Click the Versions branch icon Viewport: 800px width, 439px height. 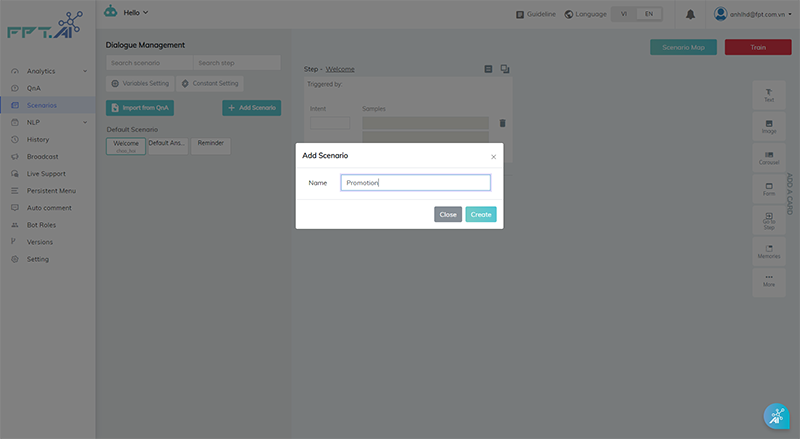click(x=14, y=241)
